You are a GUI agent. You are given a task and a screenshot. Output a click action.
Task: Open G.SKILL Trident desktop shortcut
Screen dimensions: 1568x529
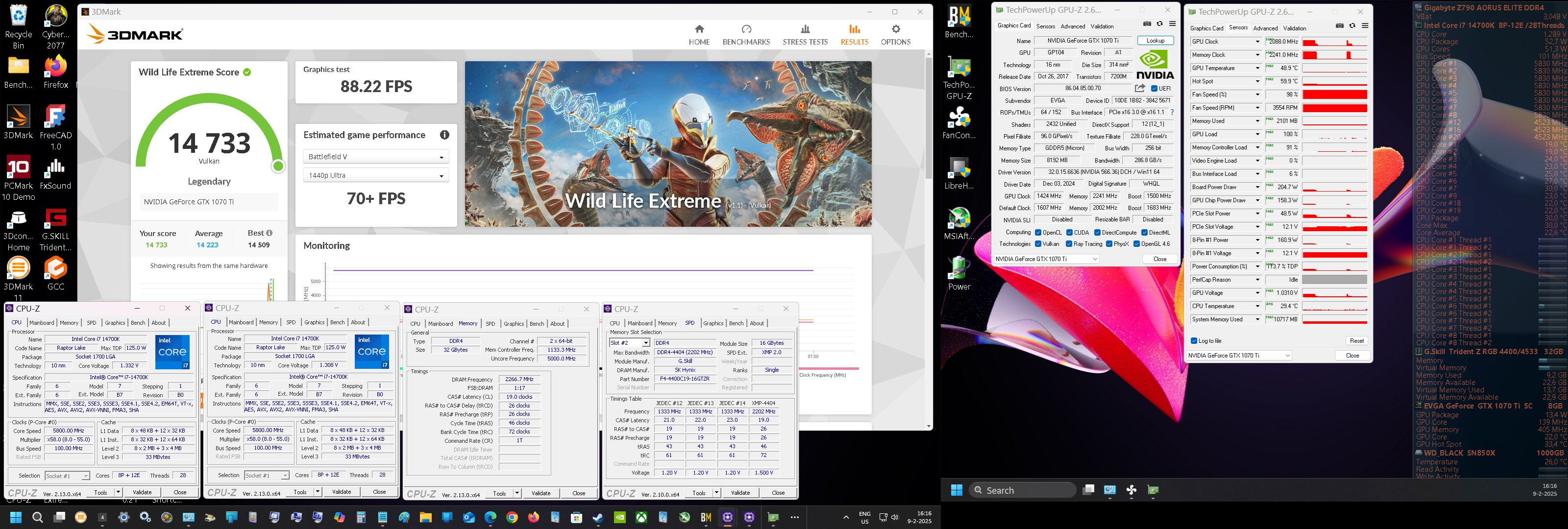coord(55,229)
